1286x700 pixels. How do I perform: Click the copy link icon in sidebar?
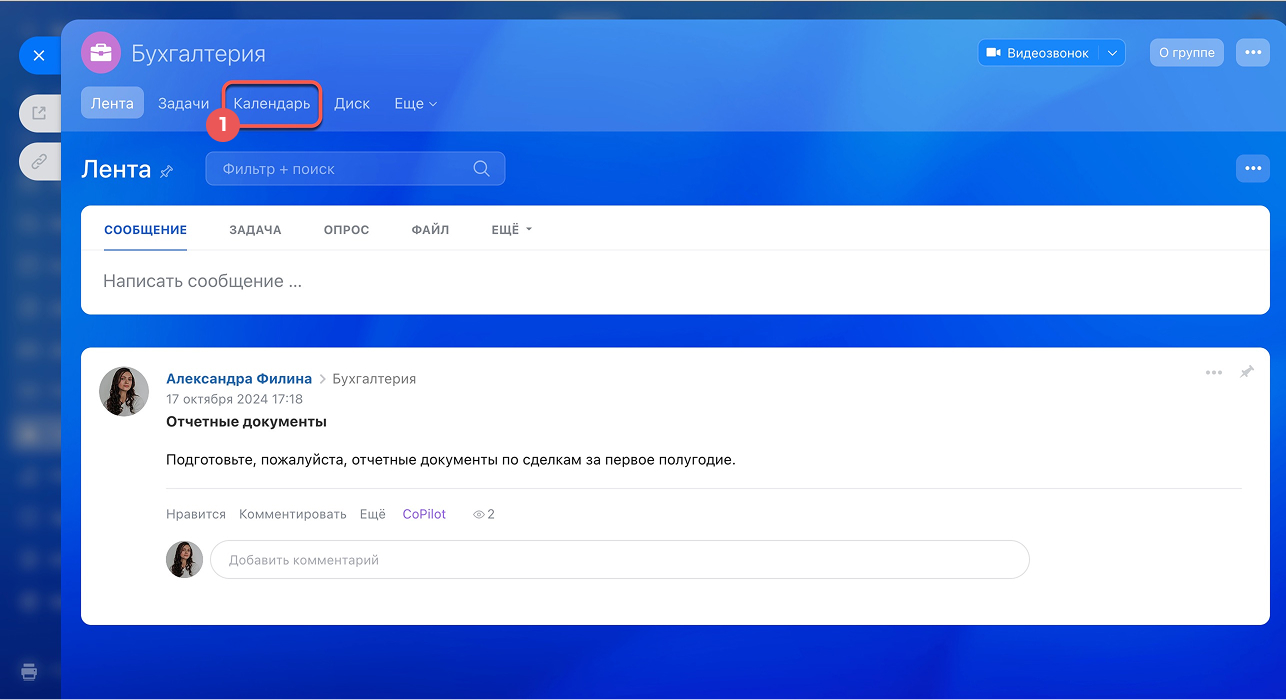pos(39,161)
